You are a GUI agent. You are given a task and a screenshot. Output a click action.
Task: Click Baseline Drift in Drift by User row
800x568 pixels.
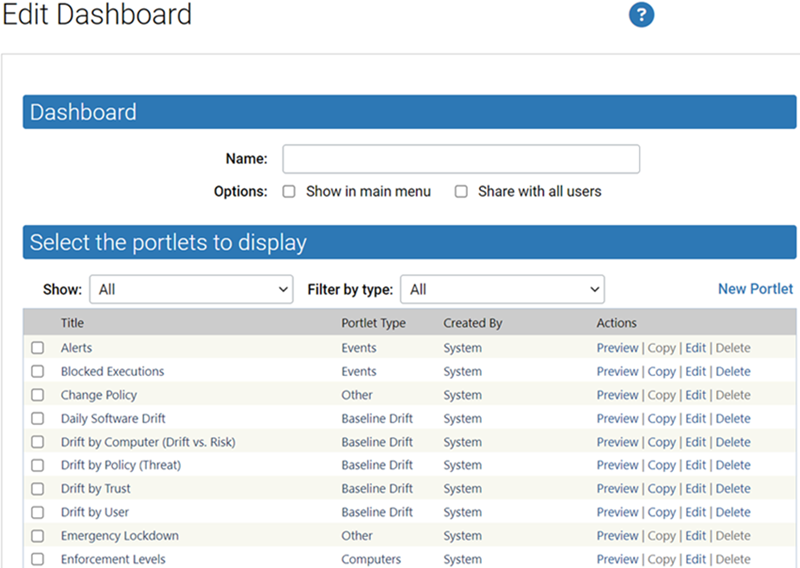pos(377,512)
